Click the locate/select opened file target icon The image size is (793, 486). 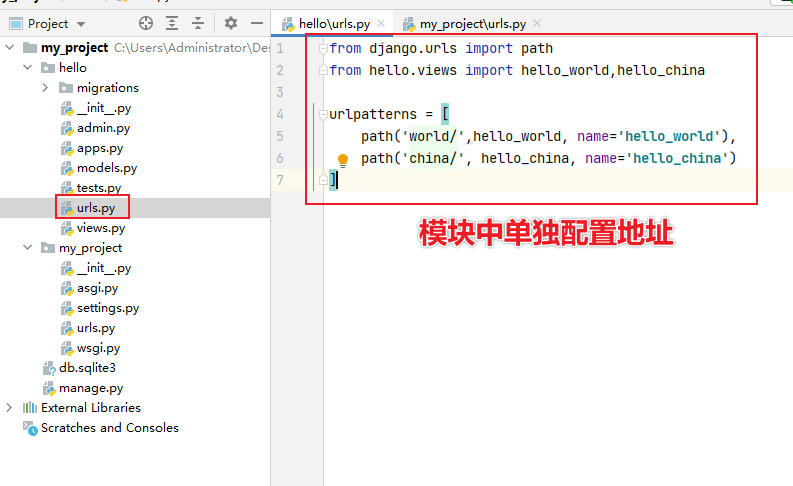point(146,23)
